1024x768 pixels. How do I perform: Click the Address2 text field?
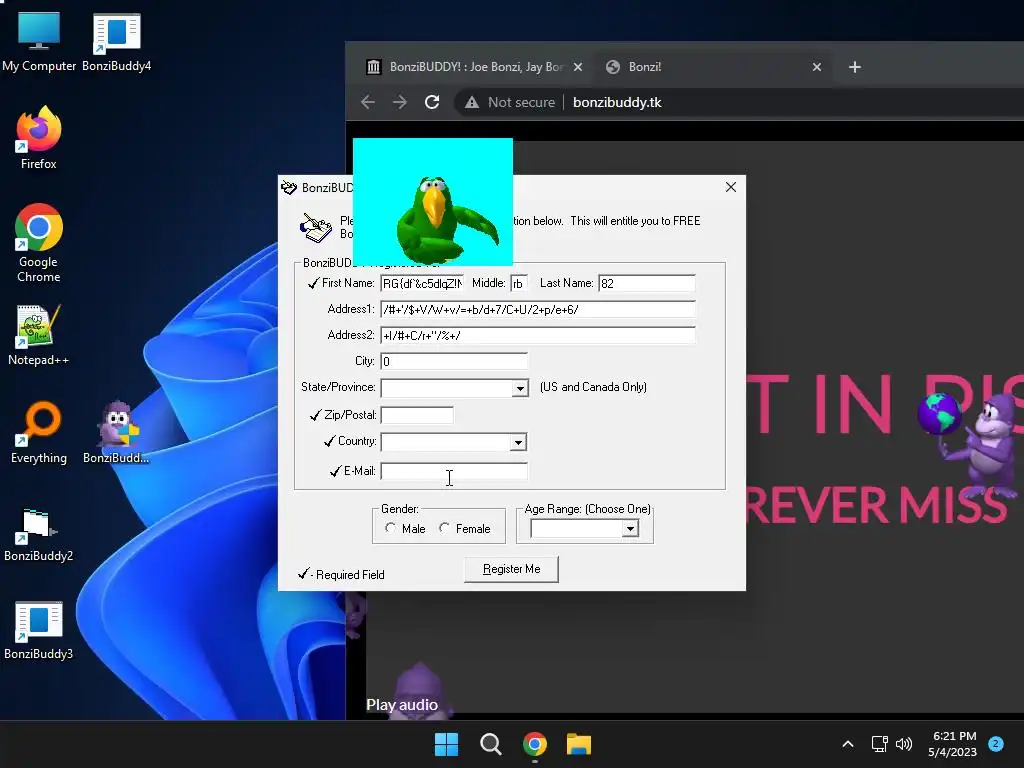[x=538, y=336]
